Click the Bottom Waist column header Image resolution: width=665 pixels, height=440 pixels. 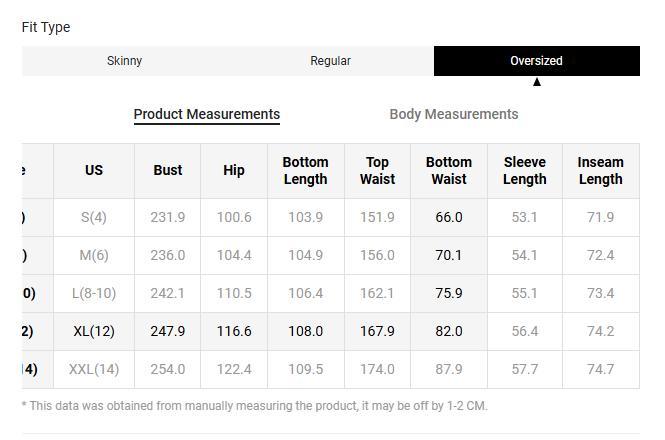pos(448,171)
